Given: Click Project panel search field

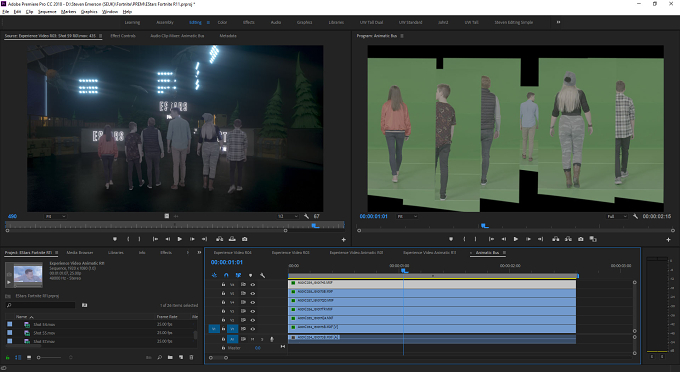Looking at the screenshot, I should click(x=41, y=306).
